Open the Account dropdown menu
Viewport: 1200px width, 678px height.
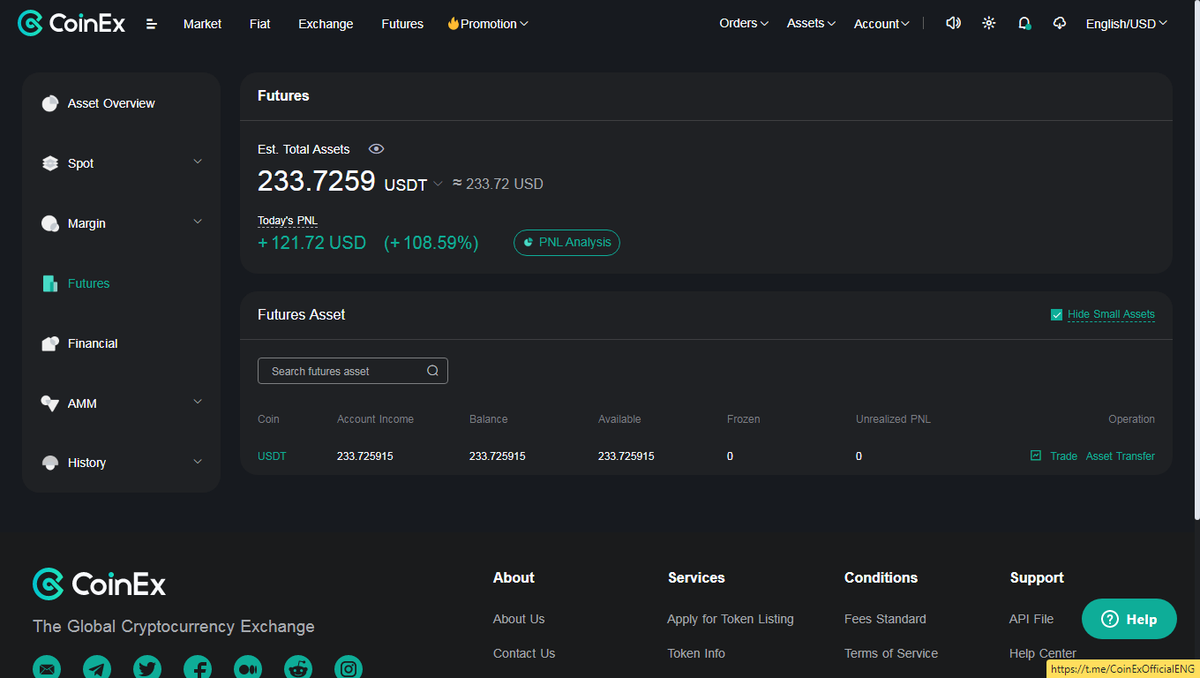click(882, 24)
